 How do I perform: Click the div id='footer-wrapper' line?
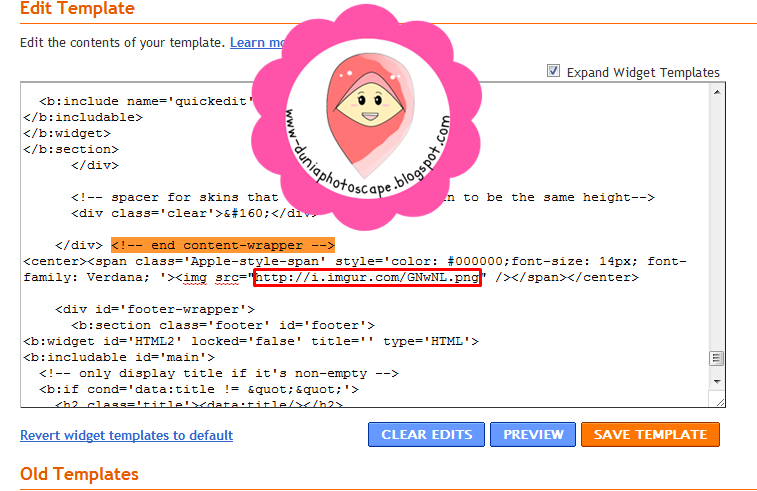coord(155,309)
